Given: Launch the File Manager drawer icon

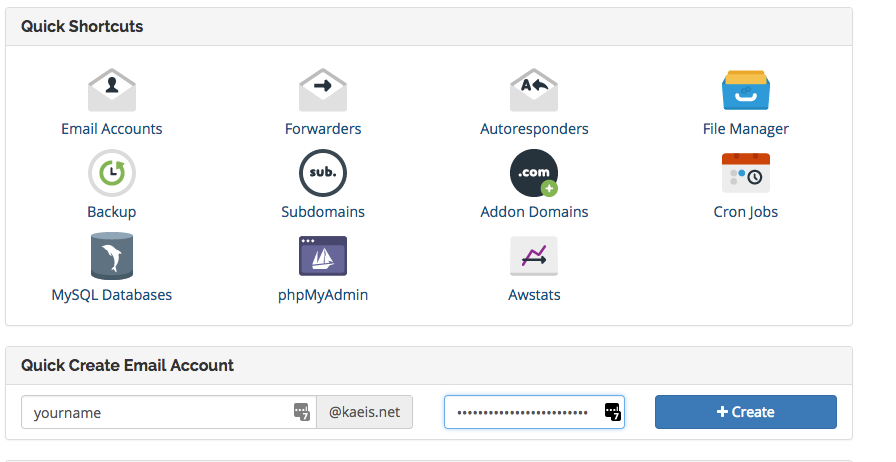Looking at the screenshot, I should (x=745, y=90).
